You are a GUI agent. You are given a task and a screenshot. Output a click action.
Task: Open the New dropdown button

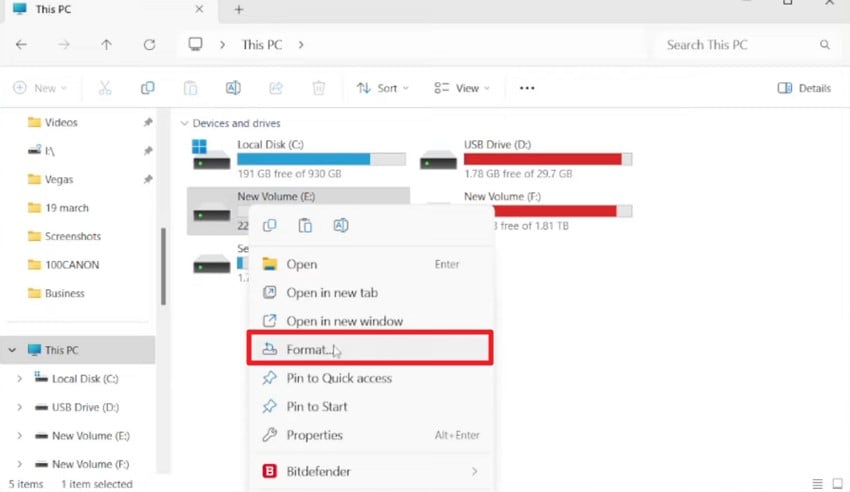(40, 88)
